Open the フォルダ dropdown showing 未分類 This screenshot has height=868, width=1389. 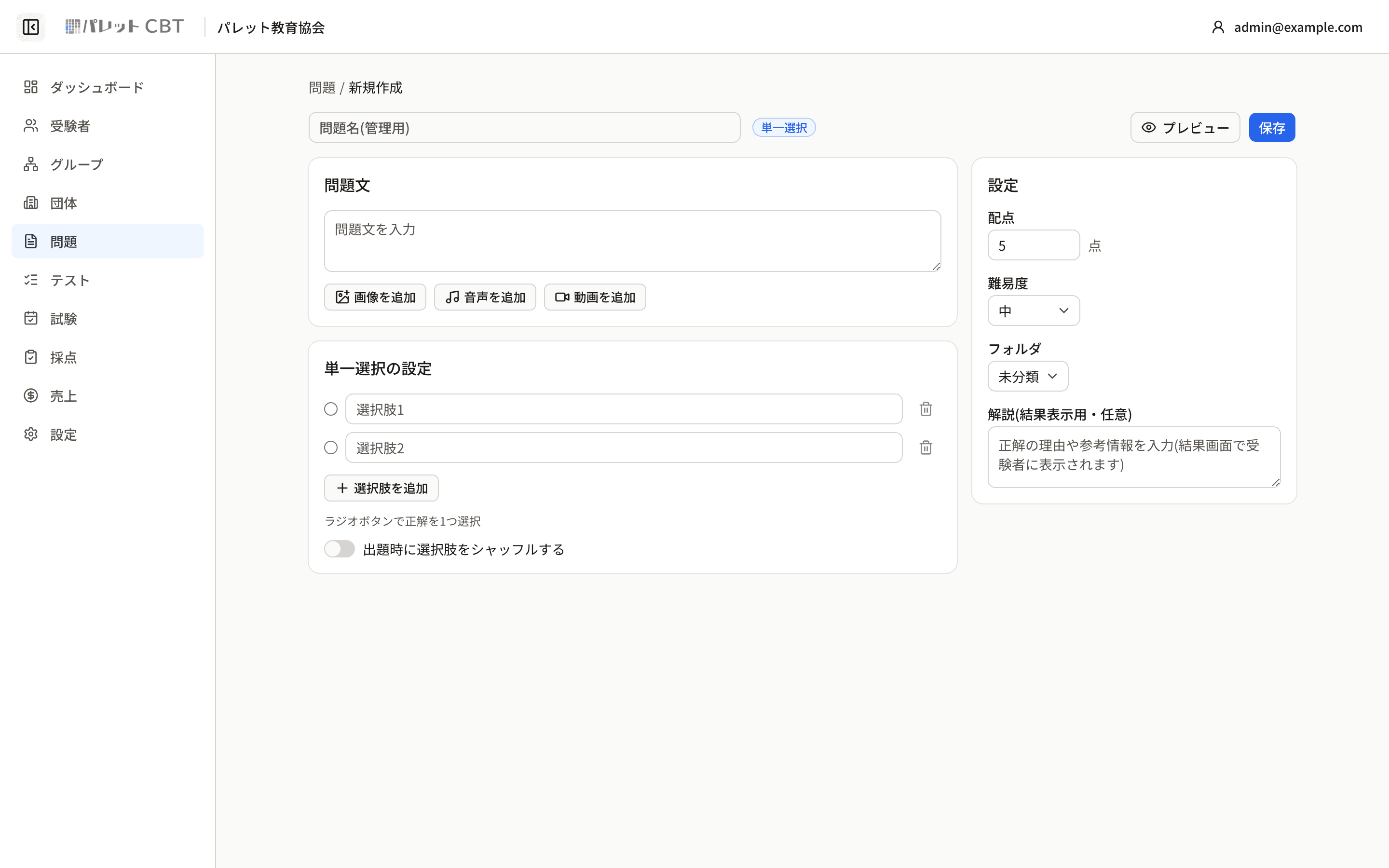point(1027,376)
